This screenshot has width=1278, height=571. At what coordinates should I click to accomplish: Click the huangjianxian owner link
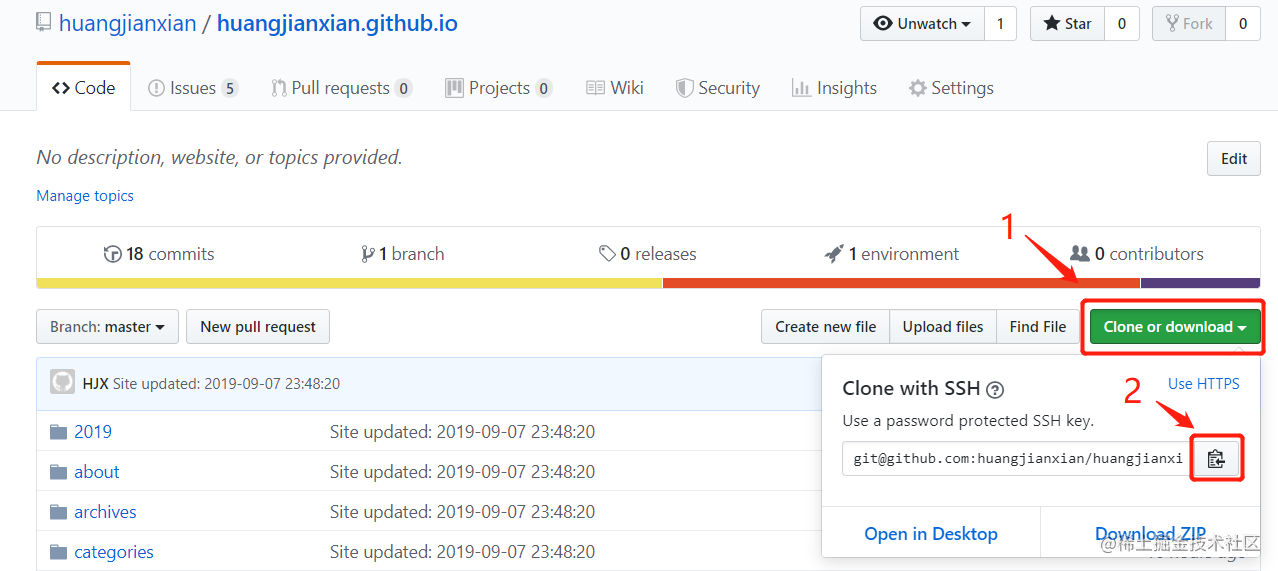pos(128,24)
